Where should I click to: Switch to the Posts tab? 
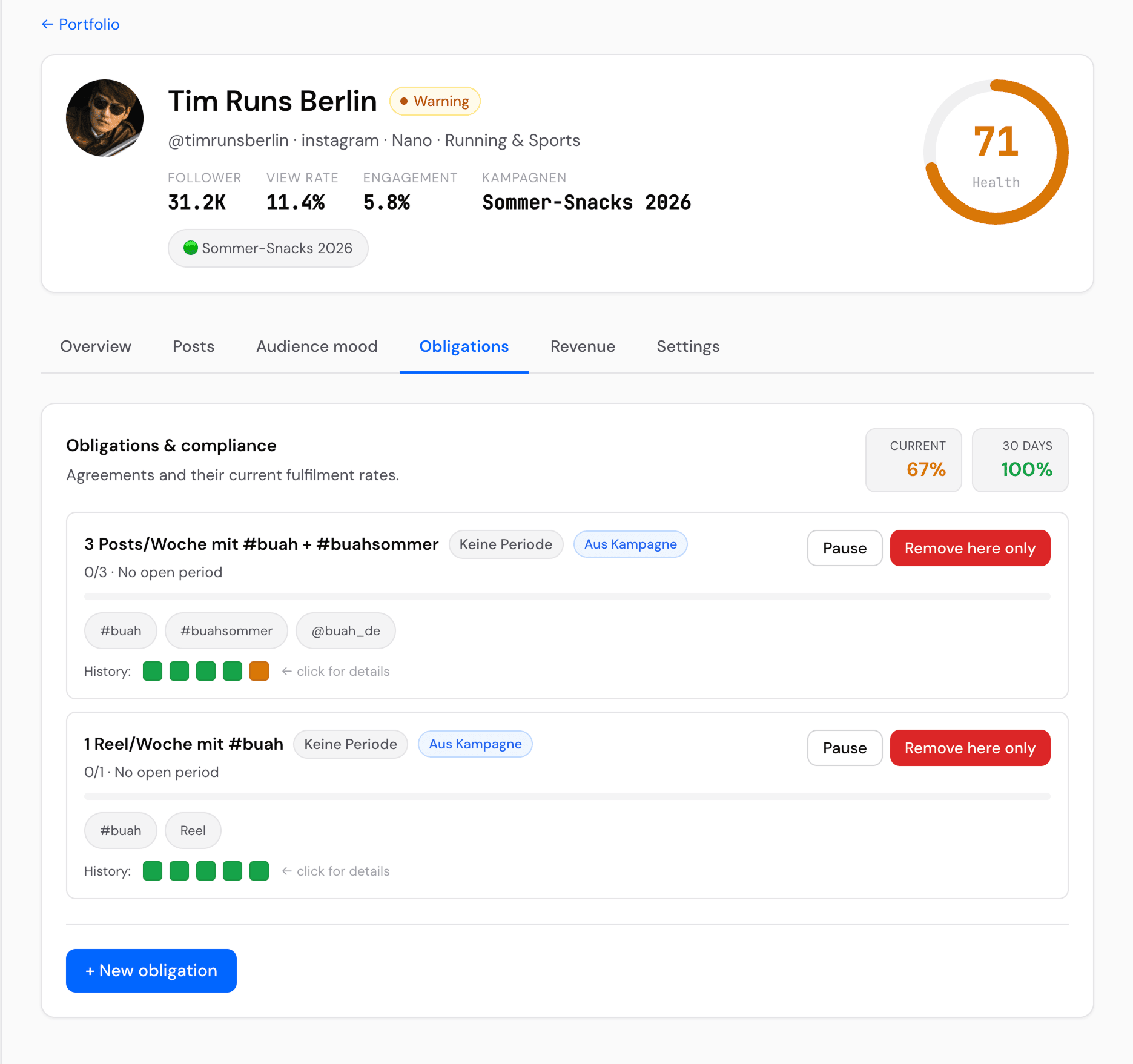194,346
